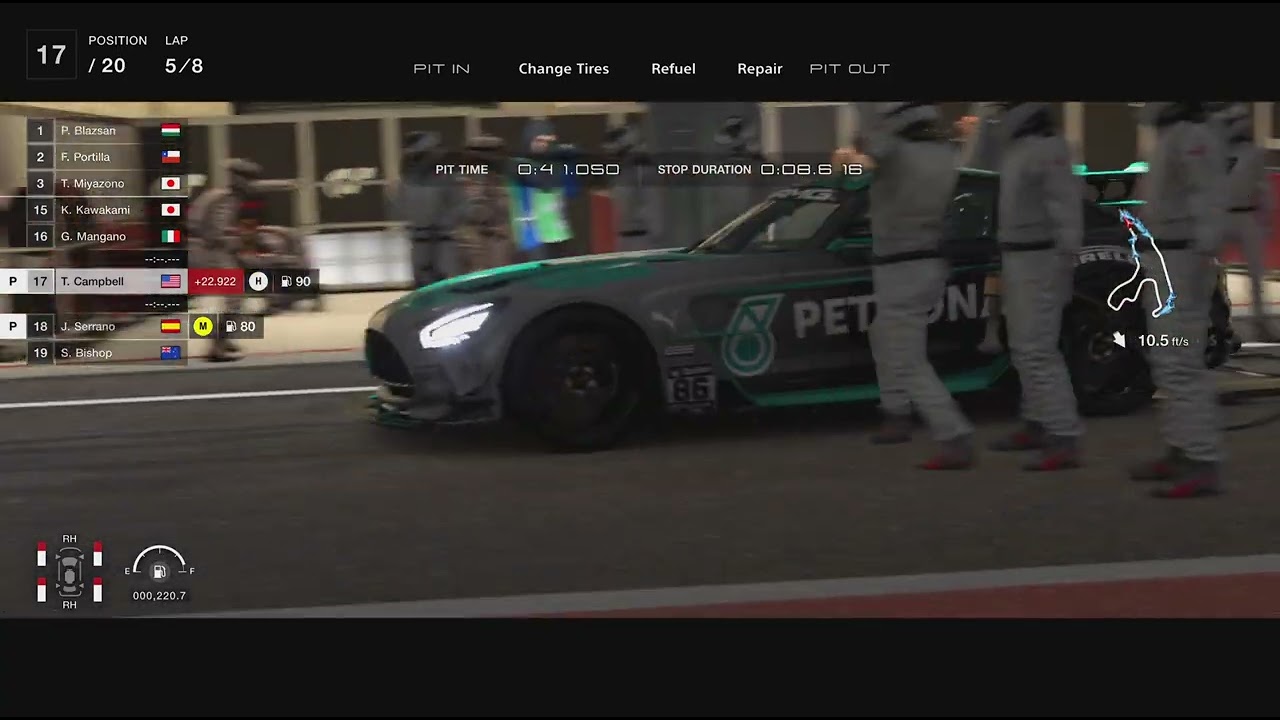Click the large position number 17 box
This screenshot has width=1280, height=720.
pyautogui.click(x=51, y=54)
